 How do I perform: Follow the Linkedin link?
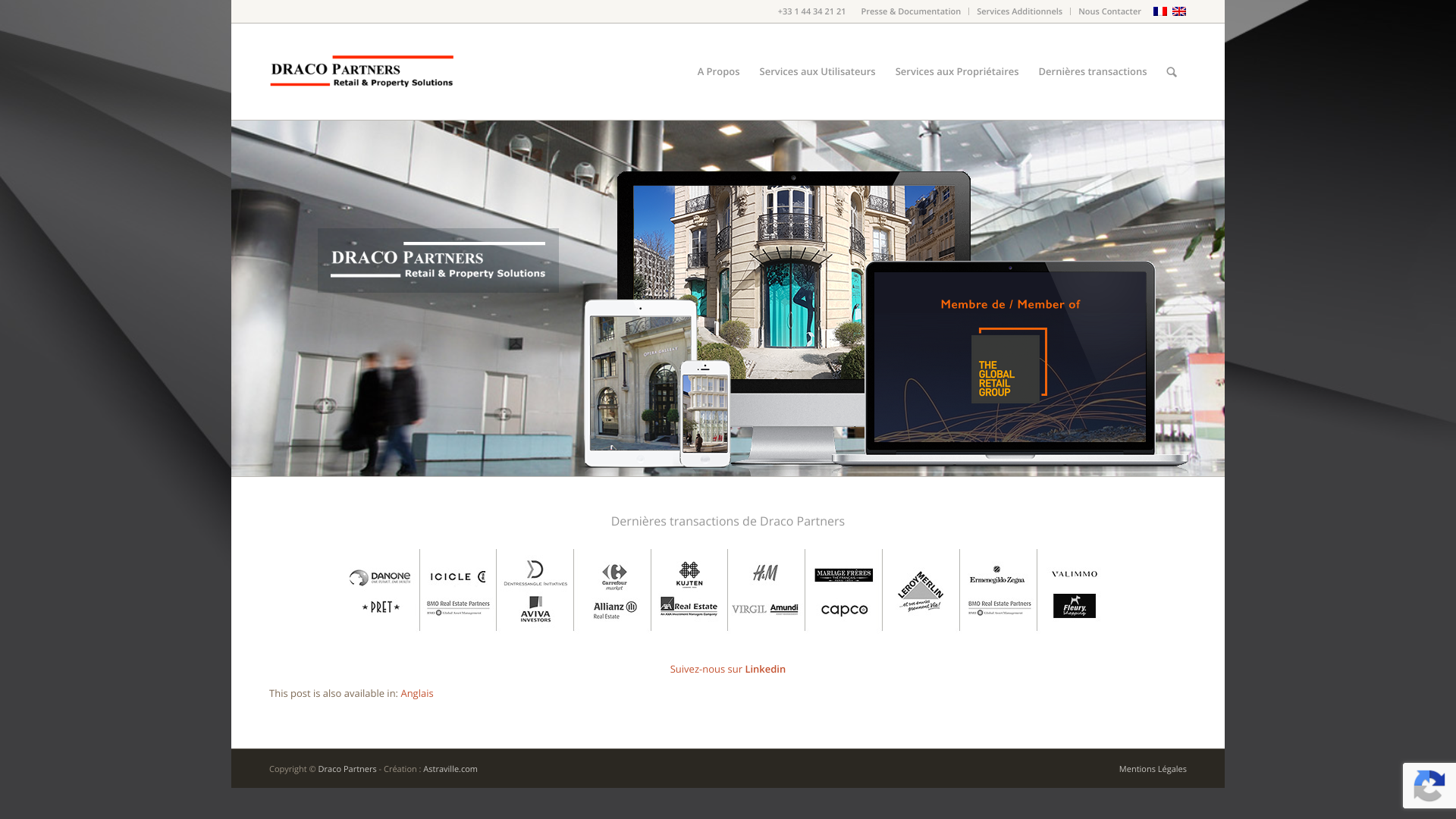click(765, 669)
